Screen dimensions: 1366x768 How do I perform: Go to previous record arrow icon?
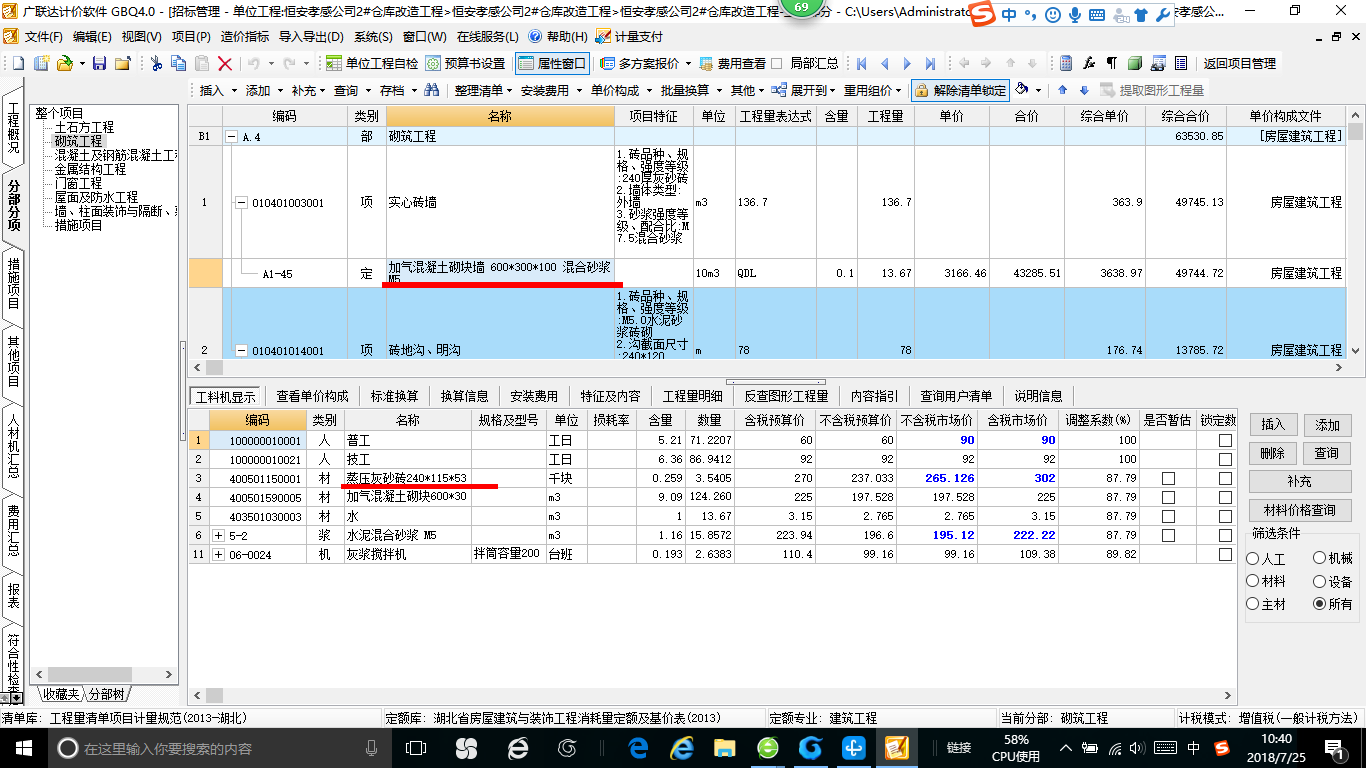pyautogui.click(x=884, y=63)
